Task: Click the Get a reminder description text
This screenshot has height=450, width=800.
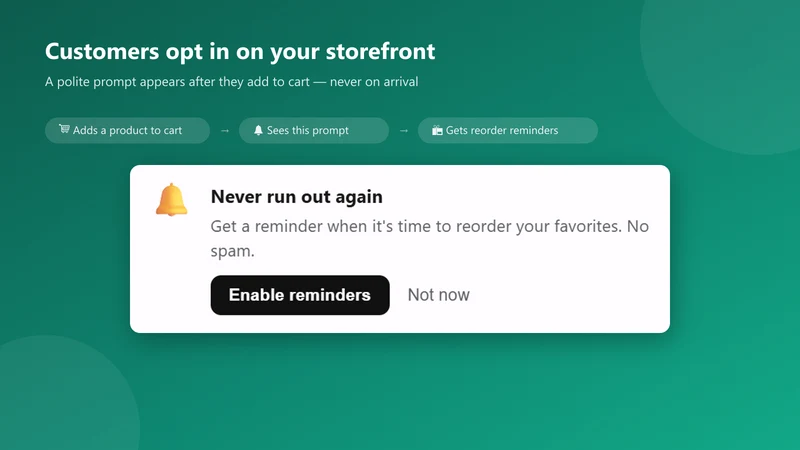Action: coord(430,238)
